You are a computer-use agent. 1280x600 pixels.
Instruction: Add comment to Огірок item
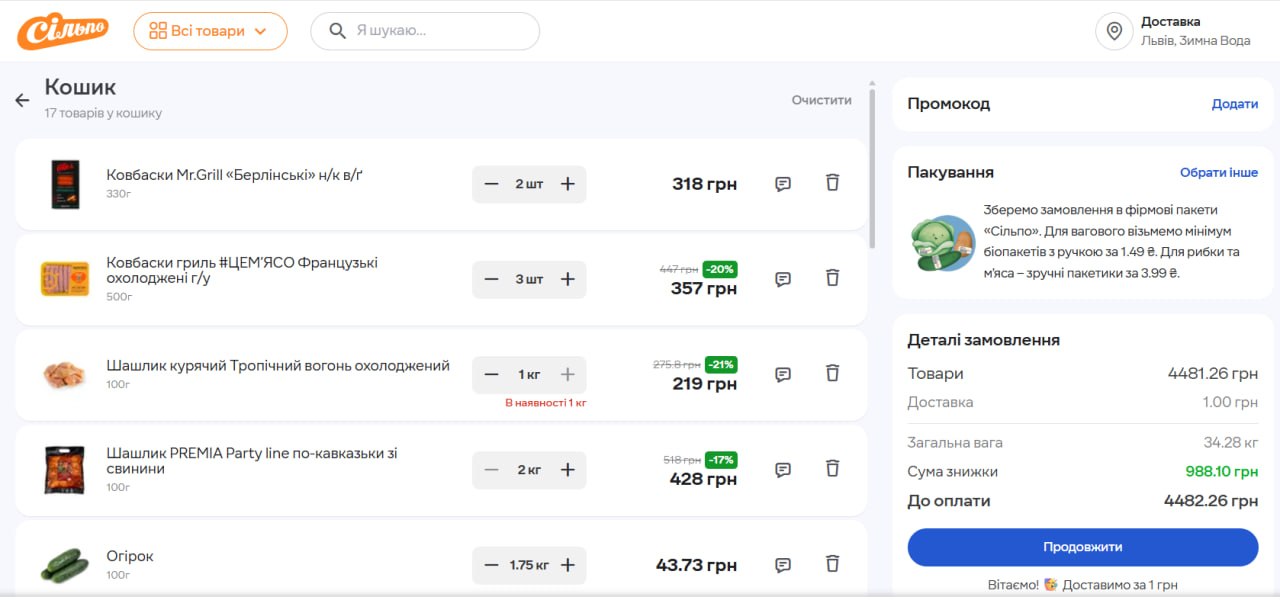point(783,565)
